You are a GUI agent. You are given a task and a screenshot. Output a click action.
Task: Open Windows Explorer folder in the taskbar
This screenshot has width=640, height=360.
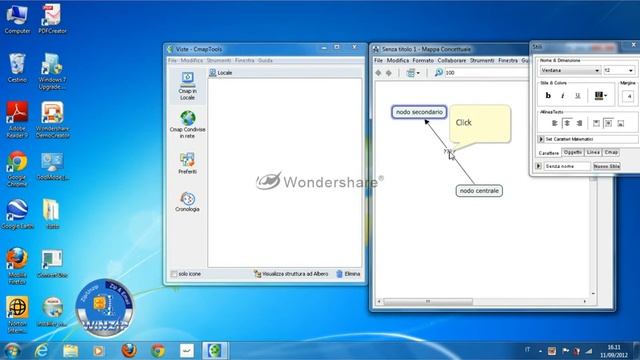(x=71, y=351)
